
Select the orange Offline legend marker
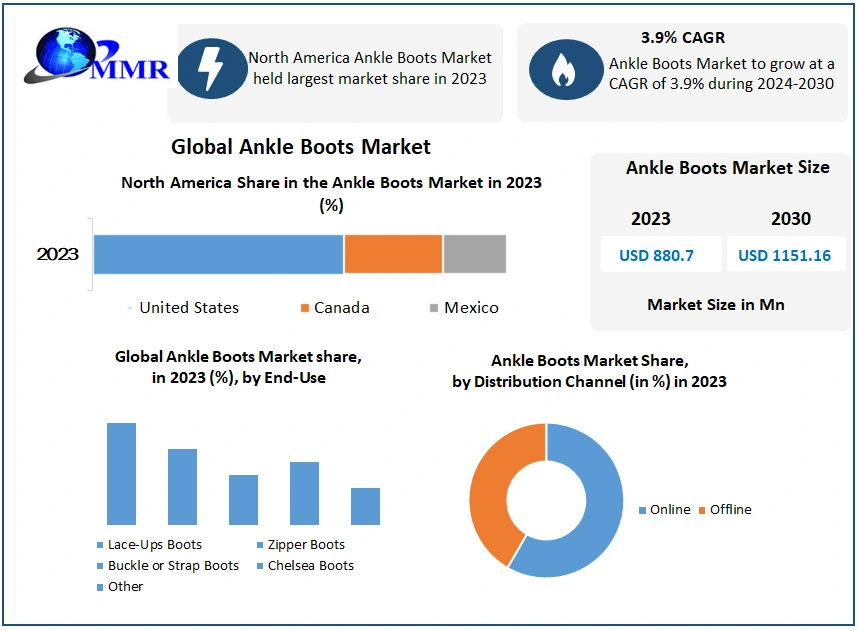click(x=702, y=510)
